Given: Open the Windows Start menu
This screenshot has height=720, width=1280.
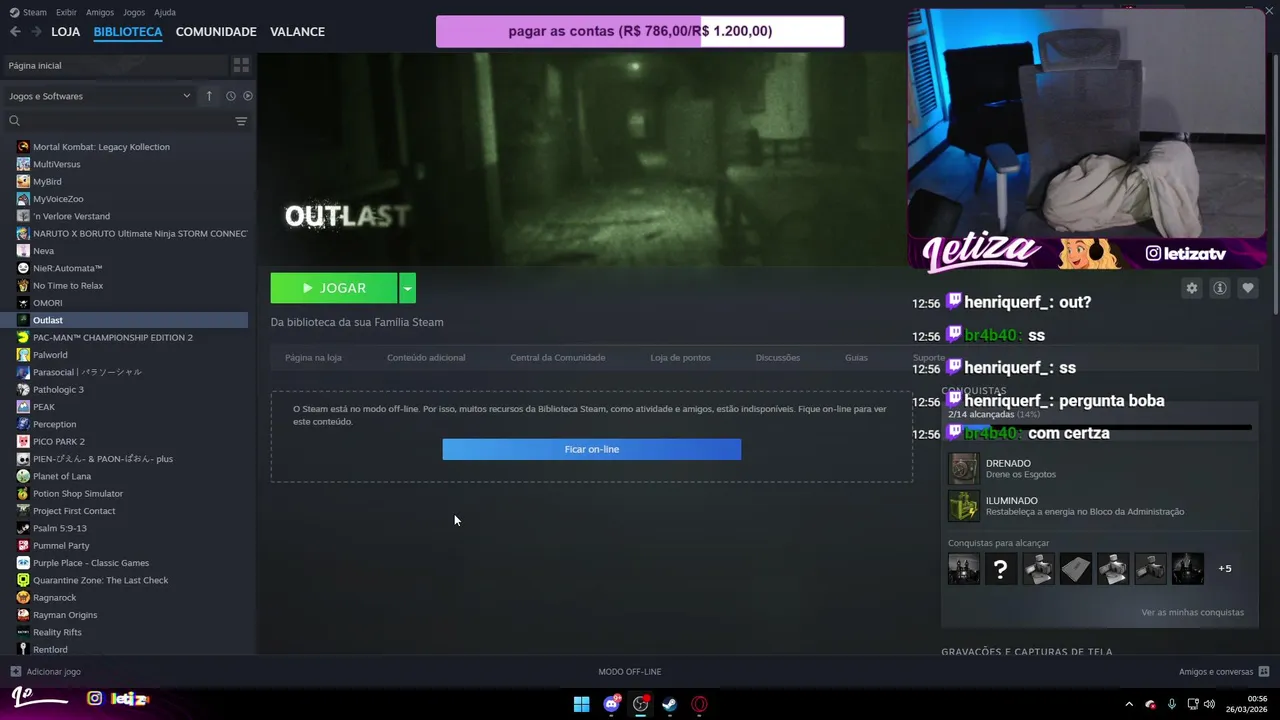Looking at the screenshot, I should pos(581,704).
